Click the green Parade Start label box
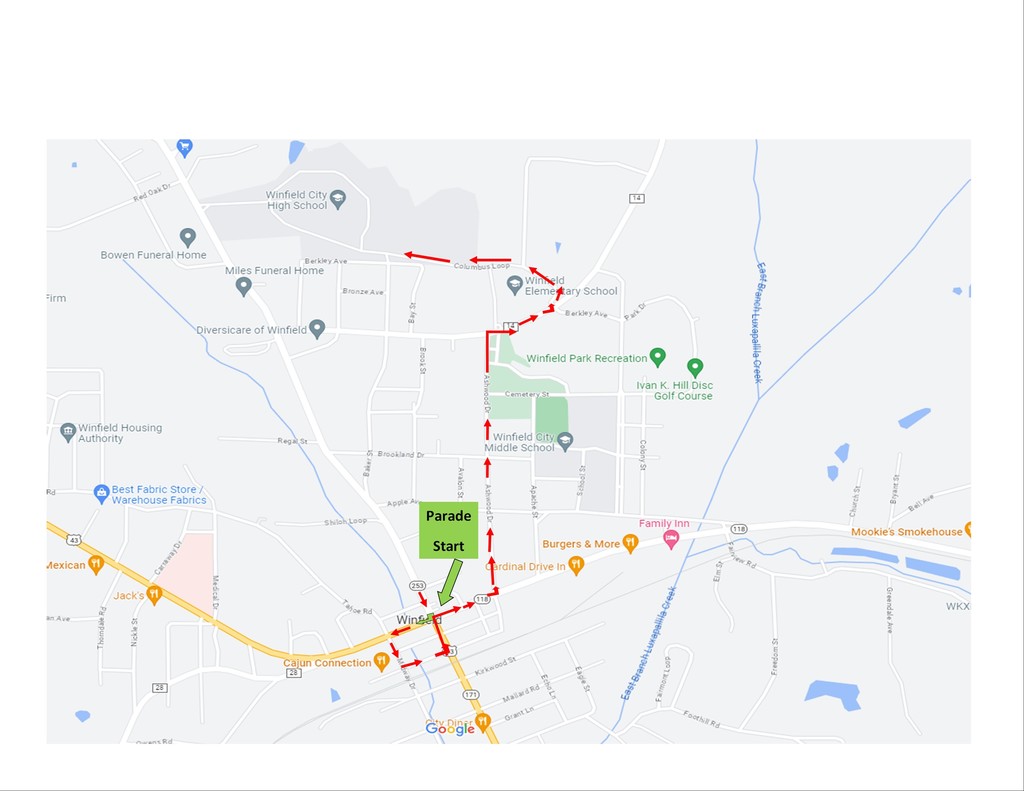The width and height of the screenshot is (1024, 791). click(449, 530)
